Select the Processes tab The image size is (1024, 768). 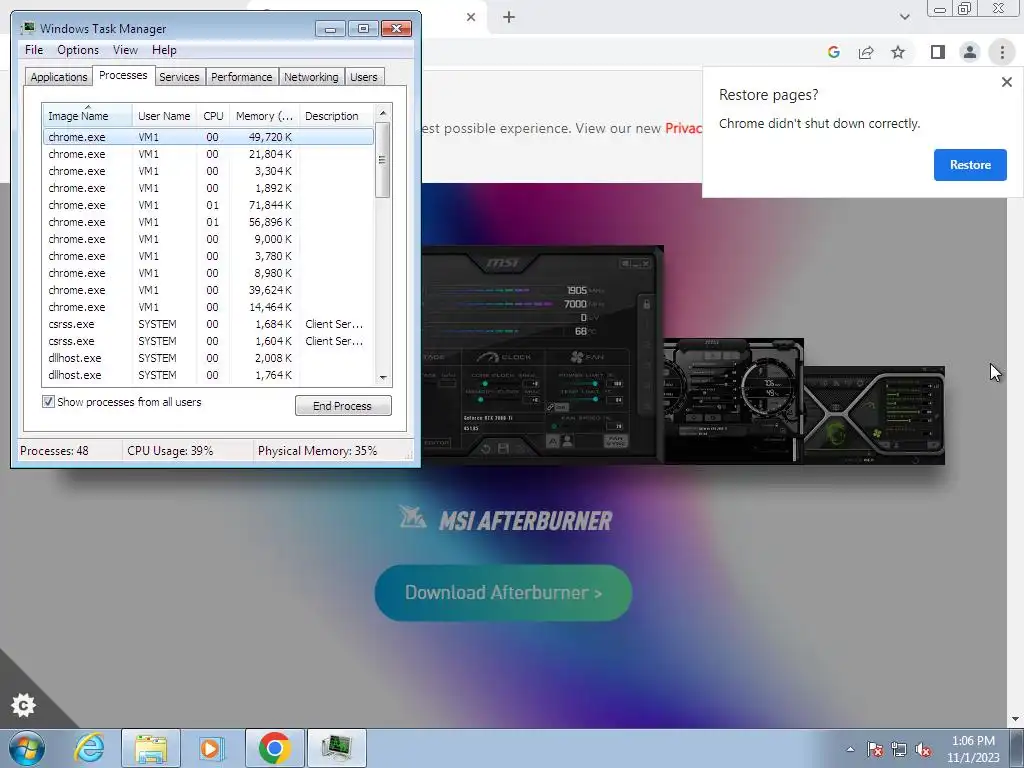pyautogui.click(x=123, y=75)
